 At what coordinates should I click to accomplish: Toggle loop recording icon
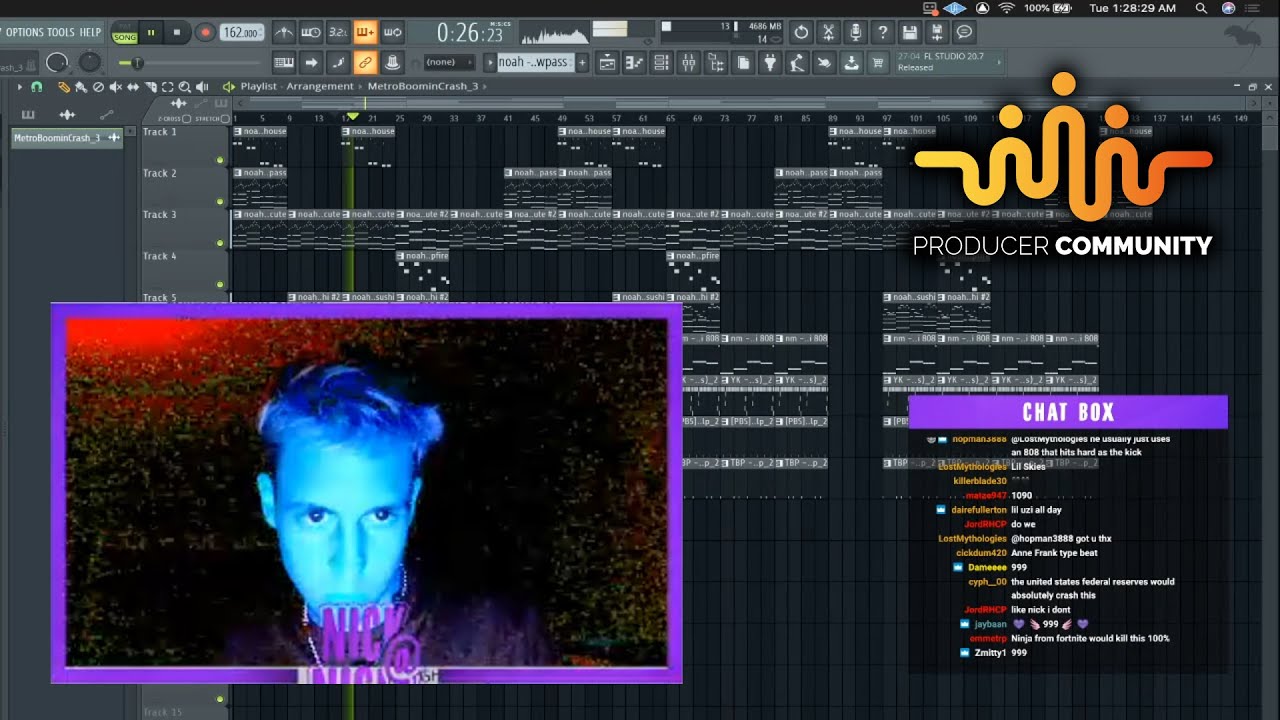(392, 32)
